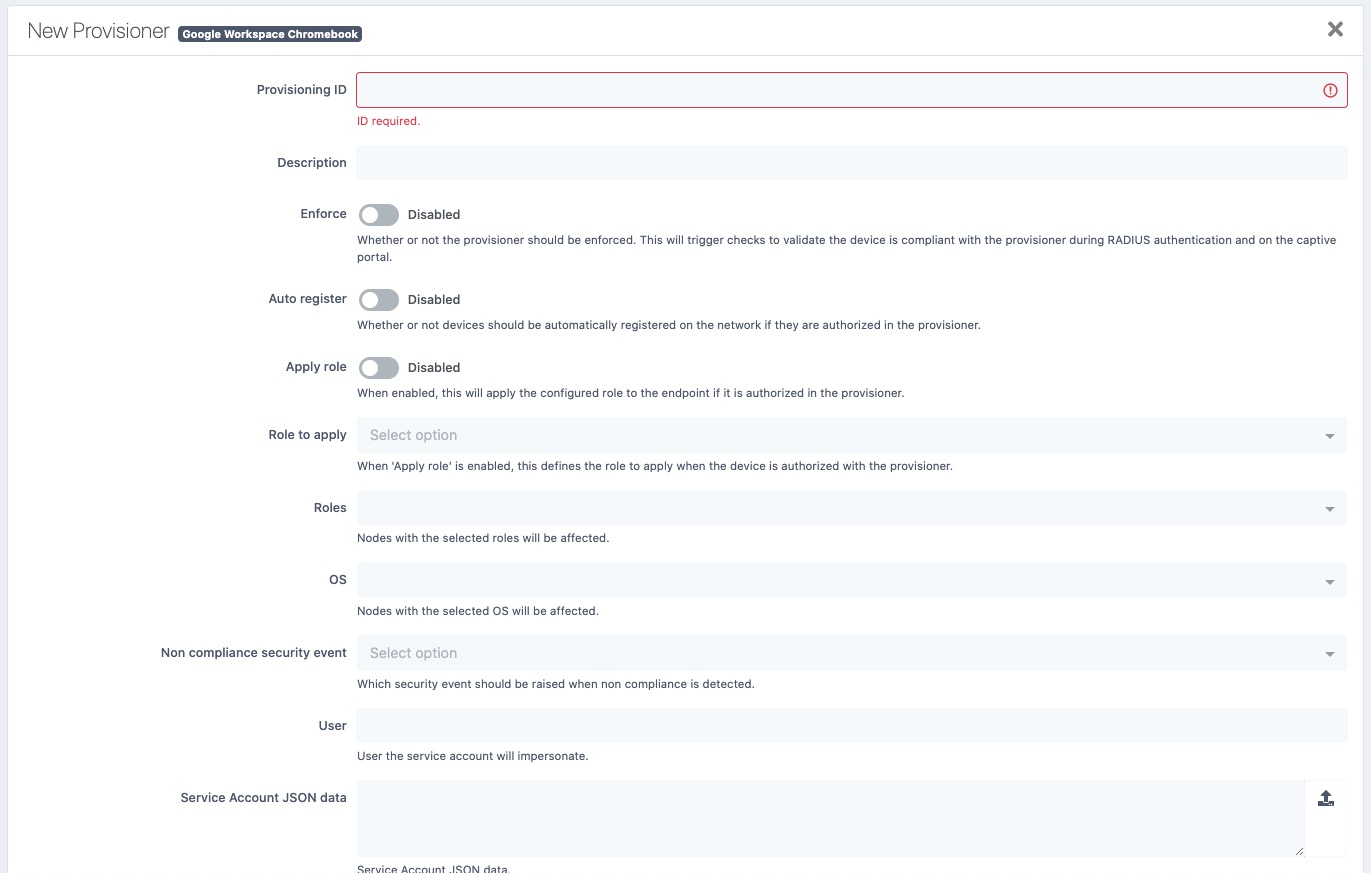Enable the Enforce toggle

point(379,214)
